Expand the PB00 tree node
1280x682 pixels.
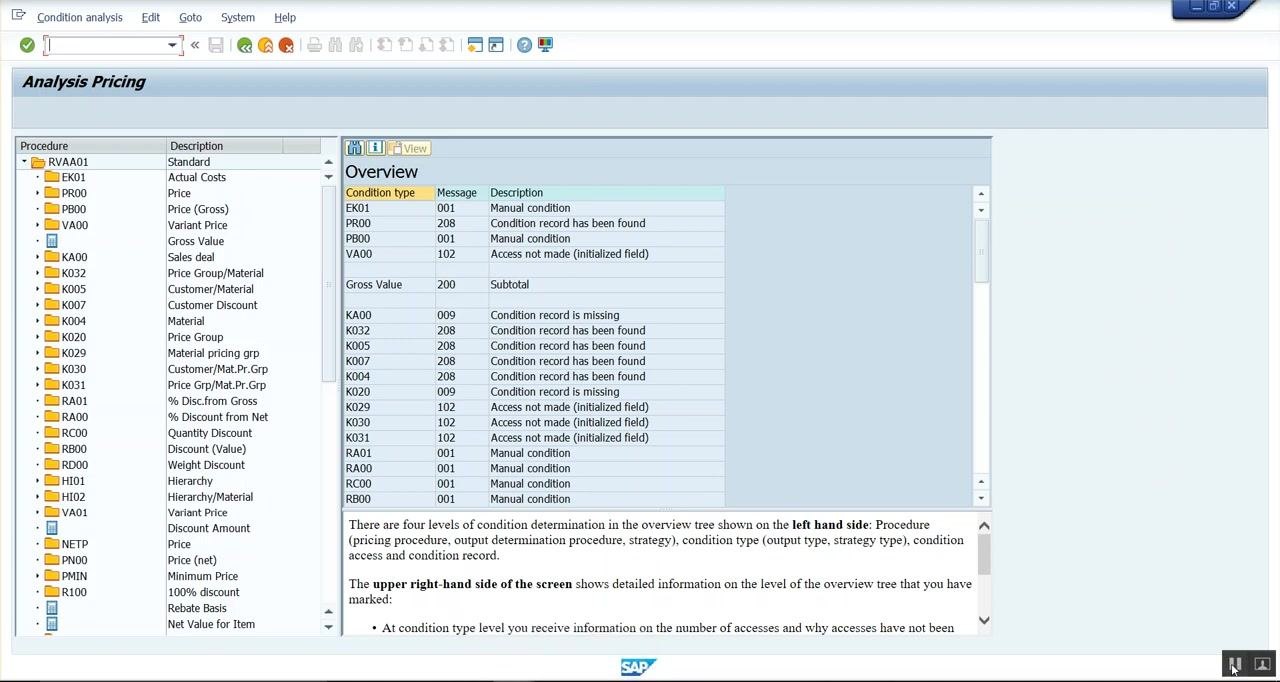38,209
